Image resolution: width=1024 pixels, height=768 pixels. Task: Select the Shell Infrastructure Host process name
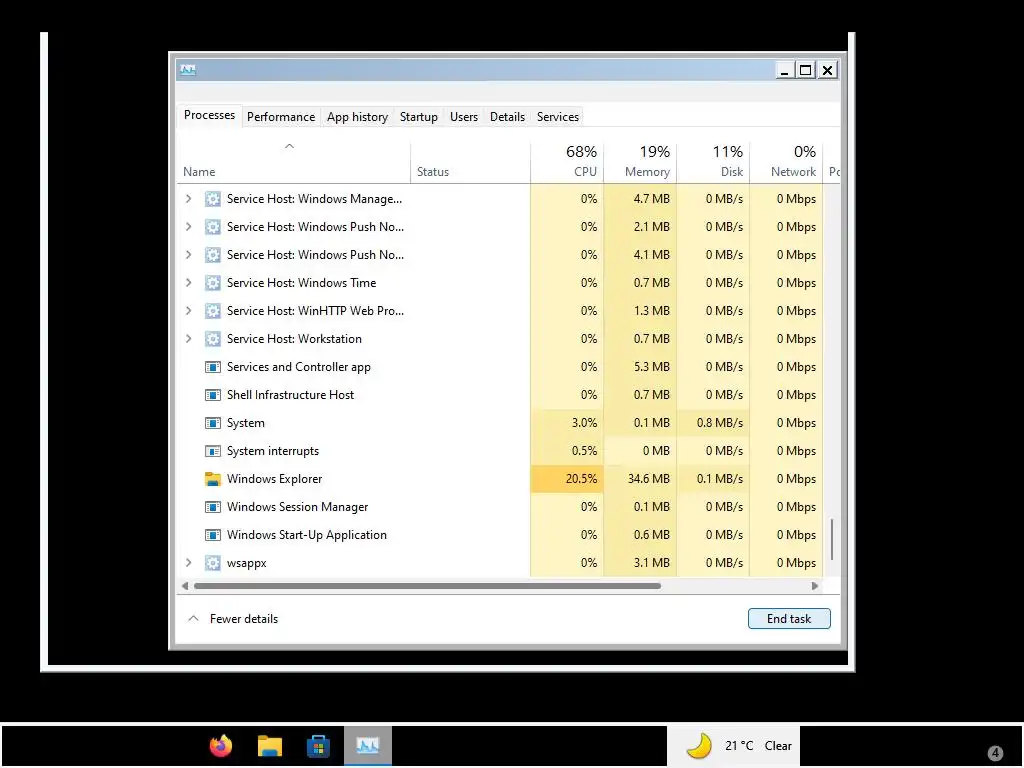coord(290,395)
